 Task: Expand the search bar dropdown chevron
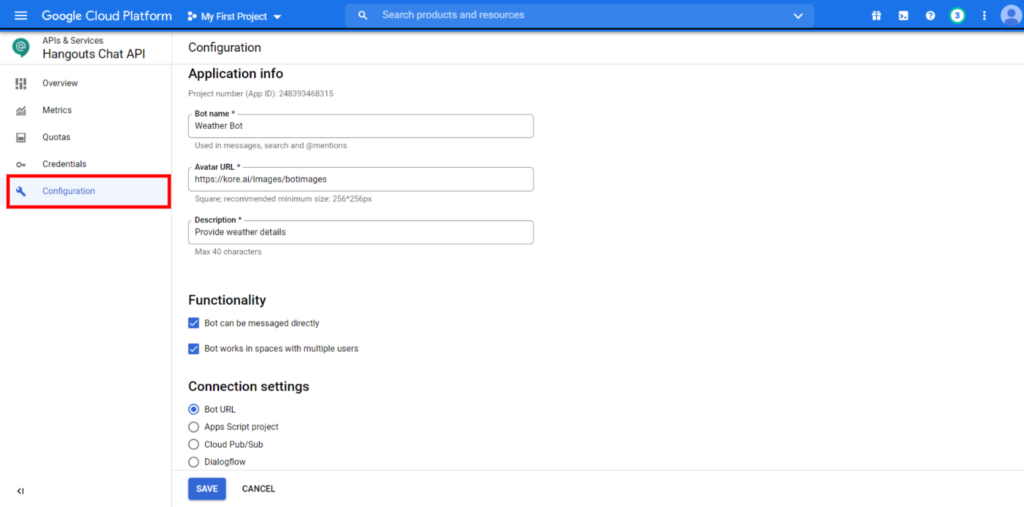point(798,16)
